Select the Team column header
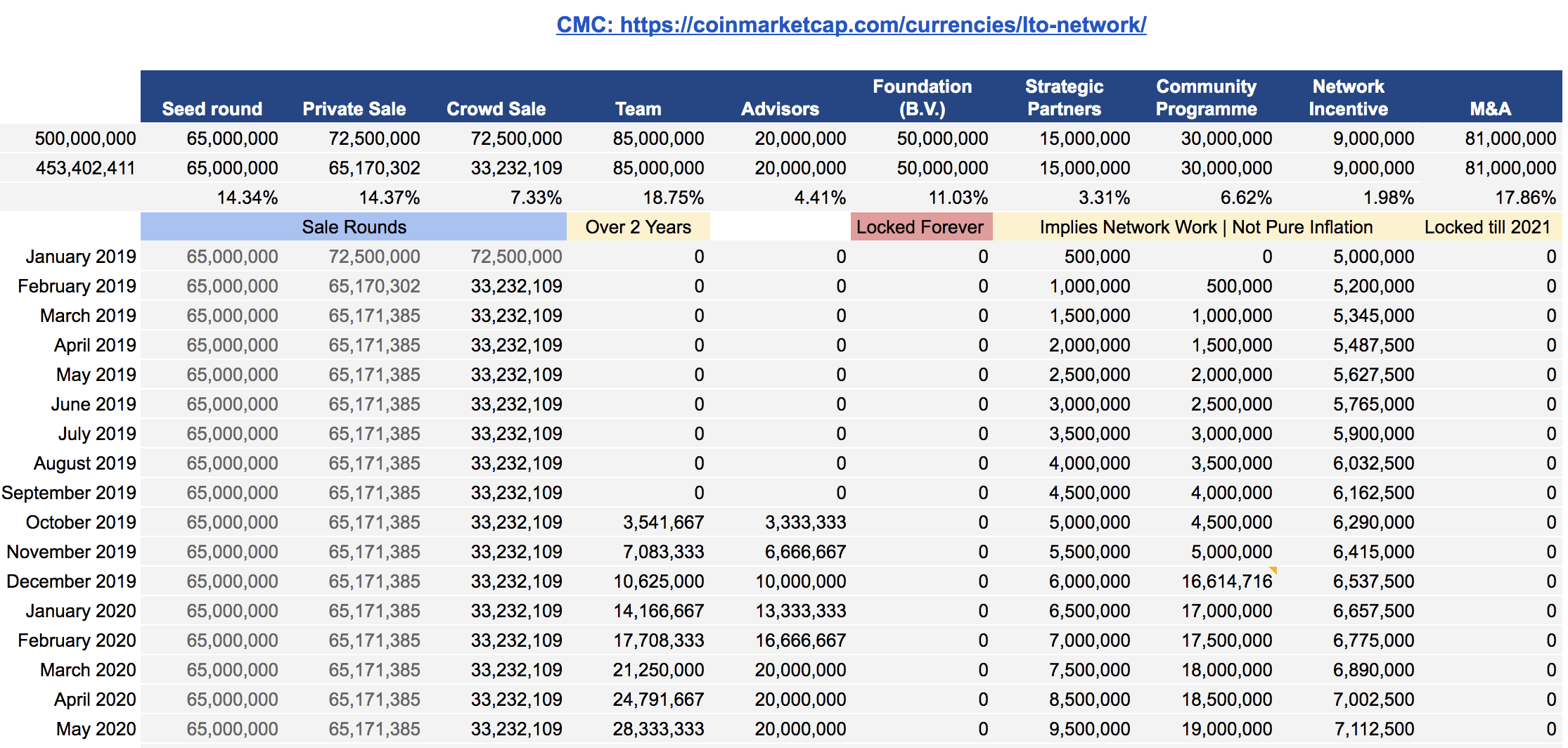 click(x=638, y=109)
